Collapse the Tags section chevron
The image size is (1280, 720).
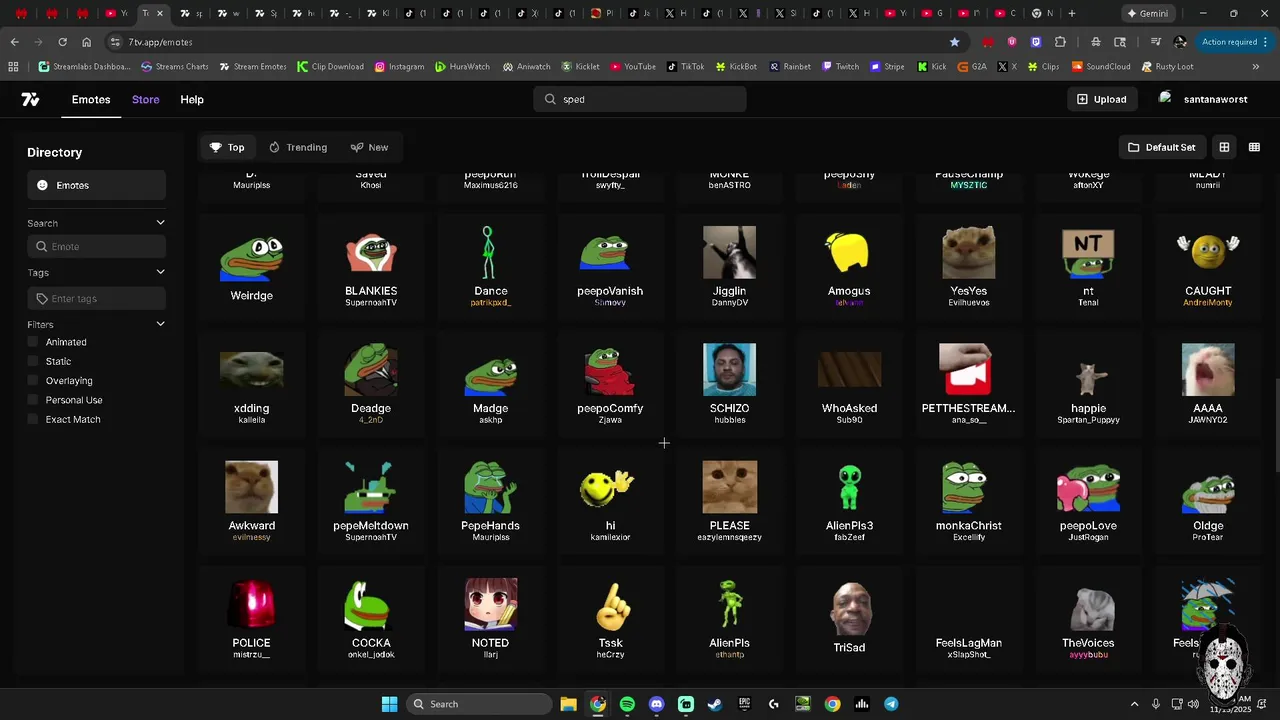[160, 272]
